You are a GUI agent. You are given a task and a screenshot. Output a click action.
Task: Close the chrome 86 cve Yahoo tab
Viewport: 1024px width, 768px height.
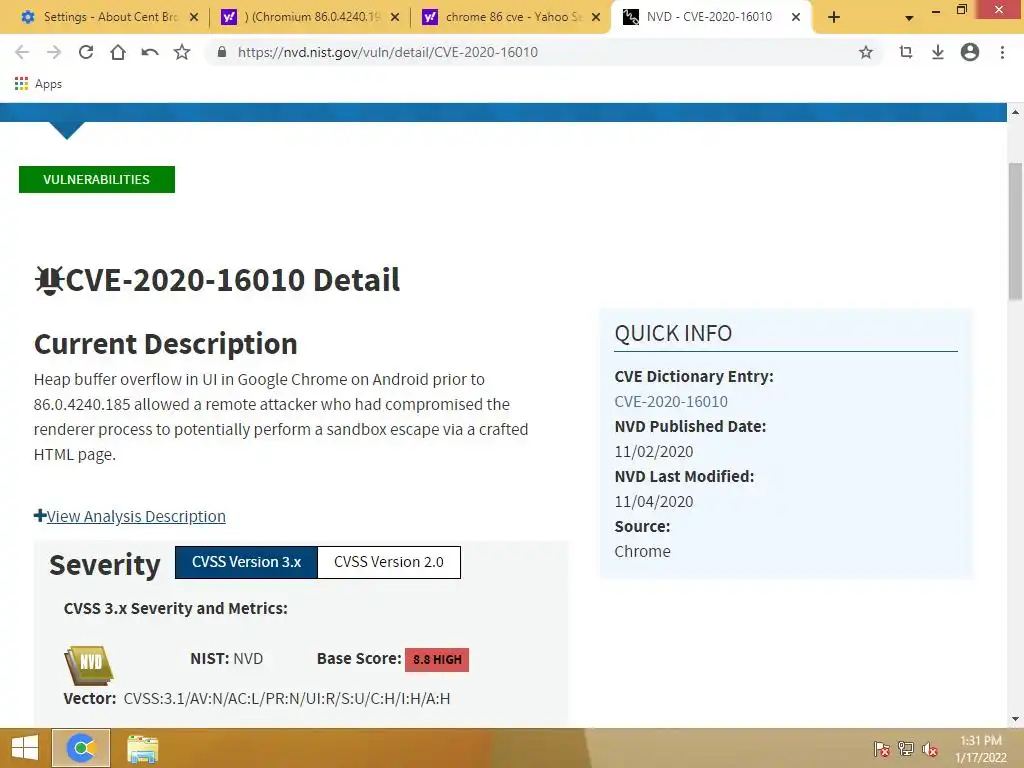click(596, 17)
